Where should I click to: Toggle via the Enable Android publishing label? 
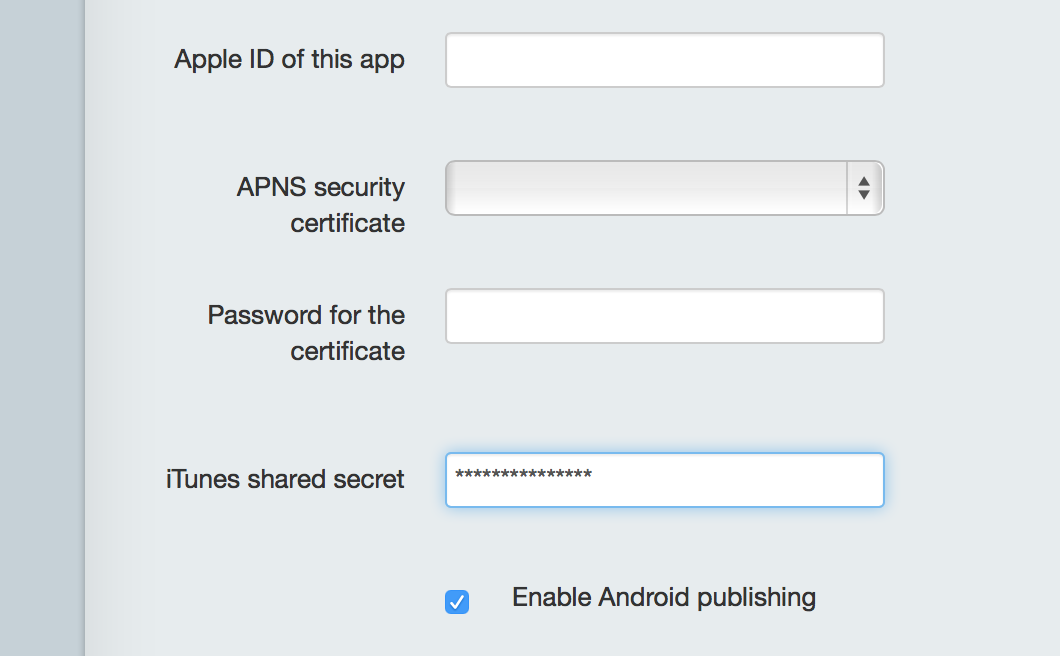click(664, 598)
